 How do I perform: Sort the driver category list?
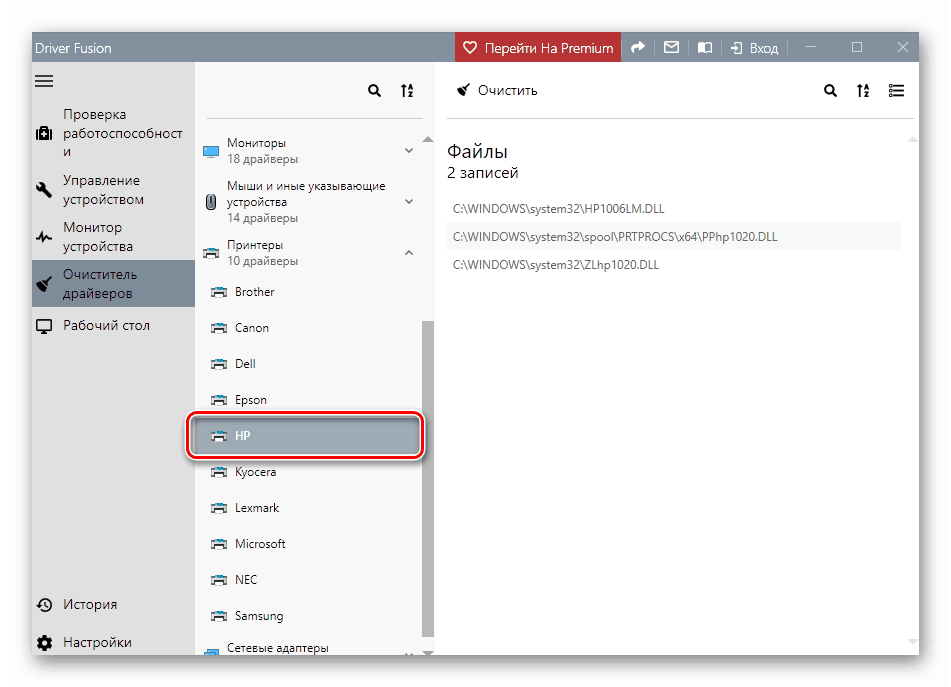click(x=407, y=91)
